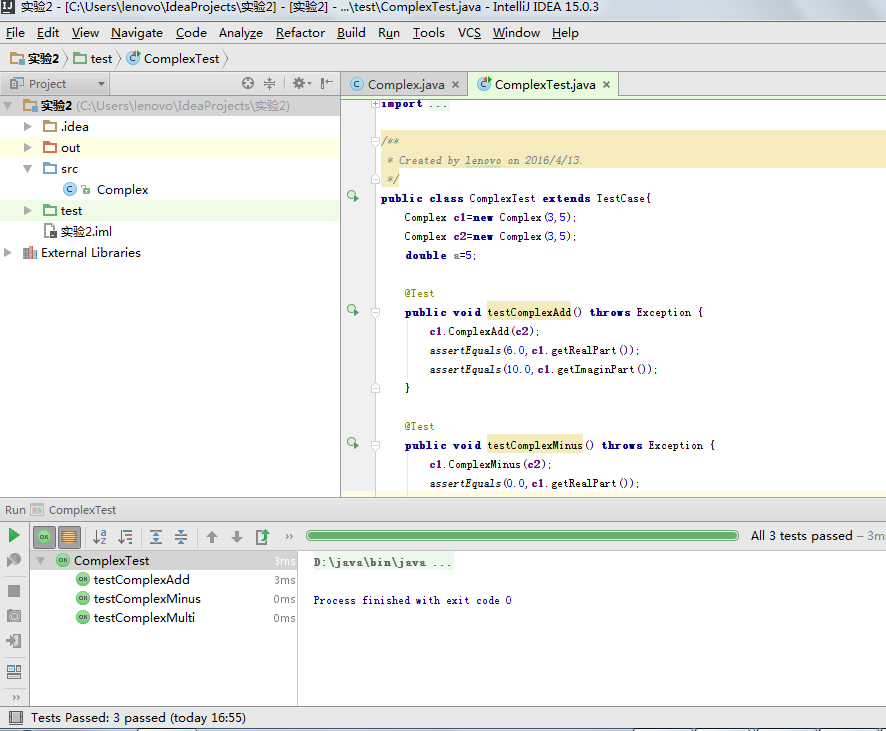Click folded D:\java\bin\java command line

[383, 563]
